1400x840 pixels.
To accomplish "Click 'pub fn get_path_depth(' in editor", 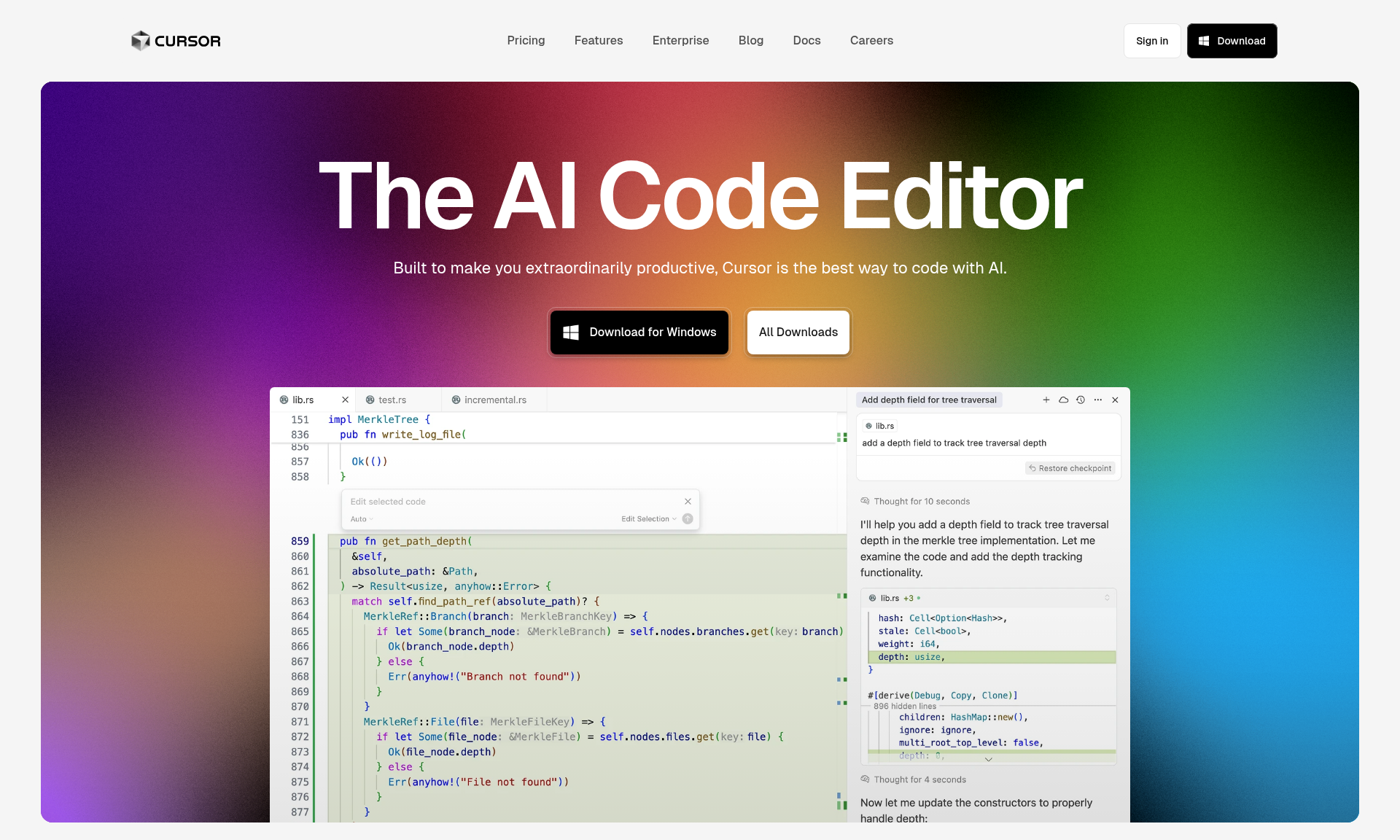I will [406, 541].
